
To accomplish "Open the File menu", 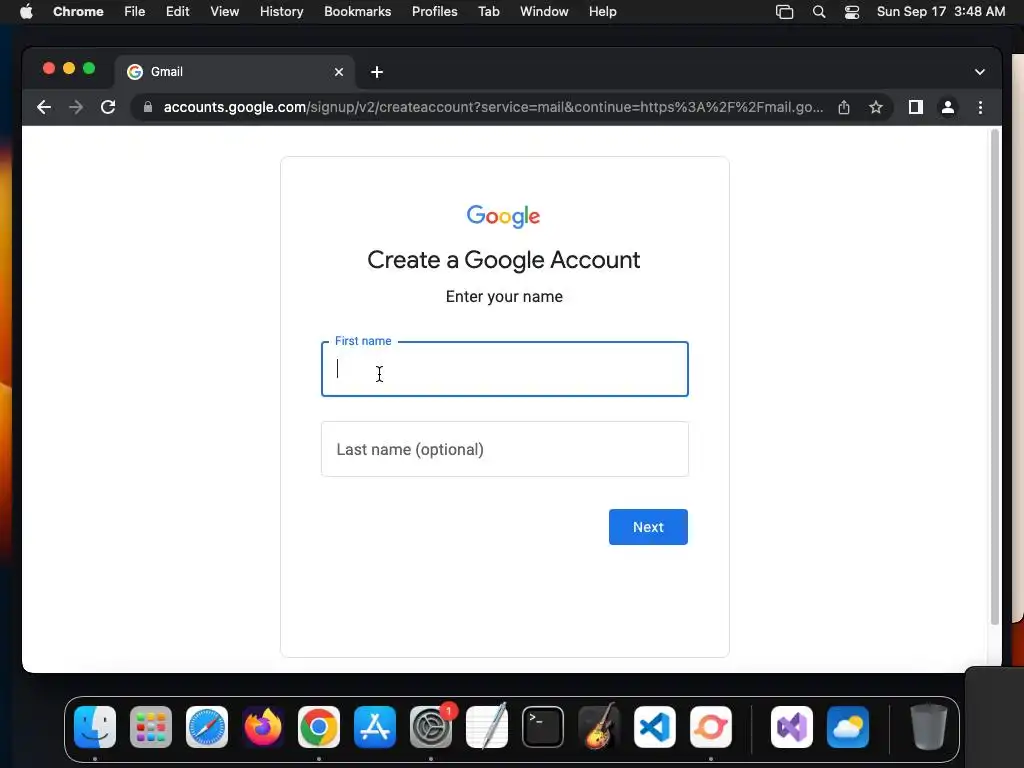I will point(135,12).
